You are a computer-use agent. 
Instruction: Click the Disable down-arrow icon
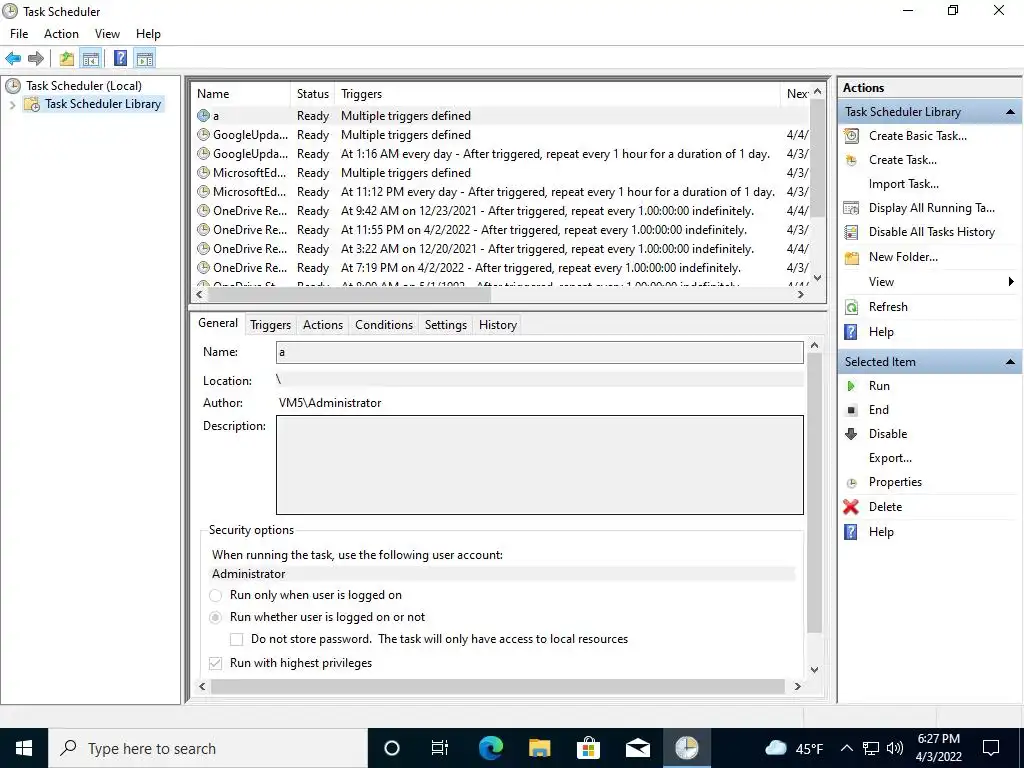(x=851, y=434)
